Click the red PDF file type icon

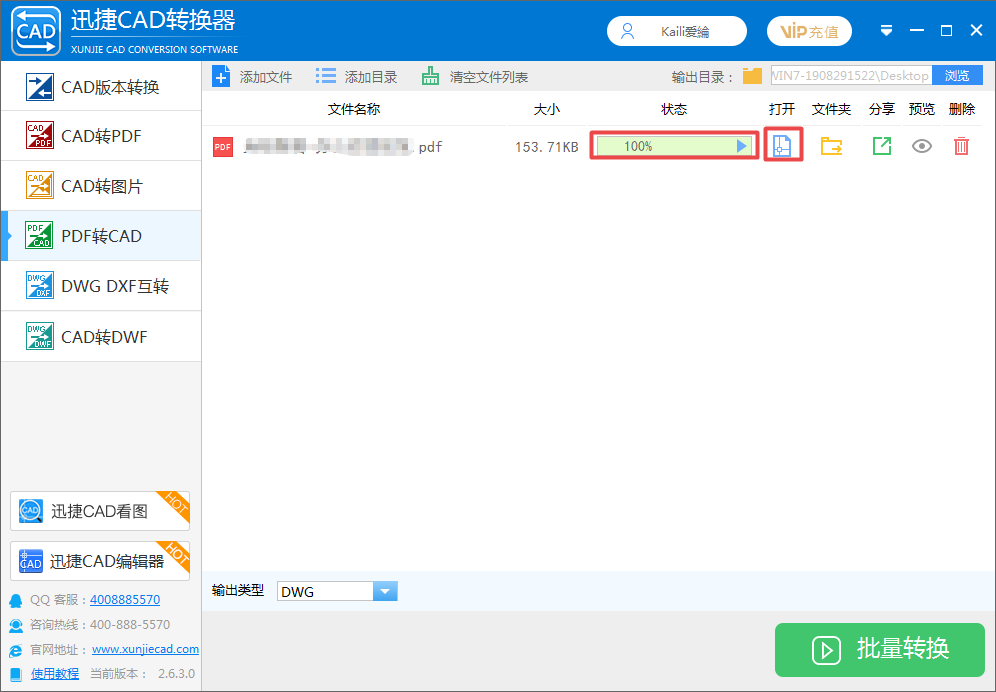coord(223,147)
